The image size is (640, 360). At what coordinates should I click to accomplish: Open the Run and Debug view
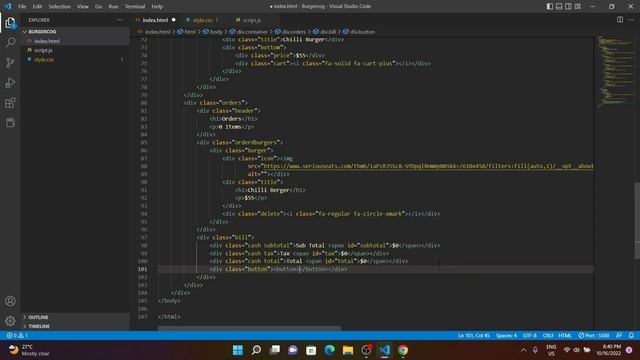pos(10,82)
